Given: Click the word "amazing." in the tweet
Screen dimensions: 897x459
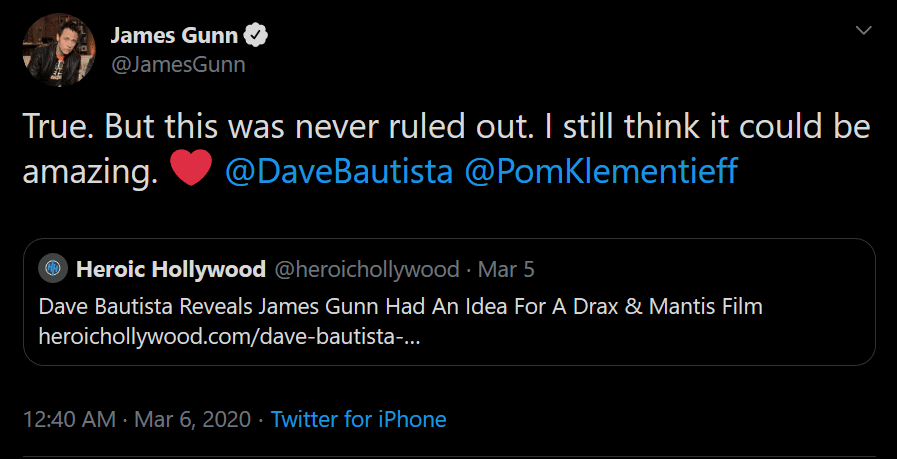Looking at the screenshot, I should [90, 171].
